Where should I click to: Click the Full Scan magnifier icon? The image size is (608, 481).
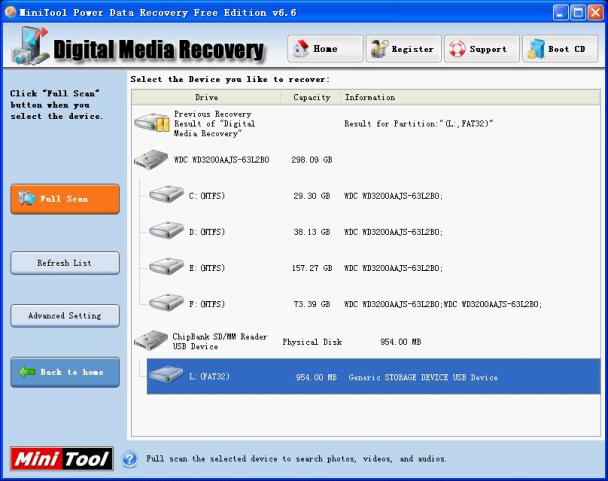pyautogui.click(x=26, y=198)
